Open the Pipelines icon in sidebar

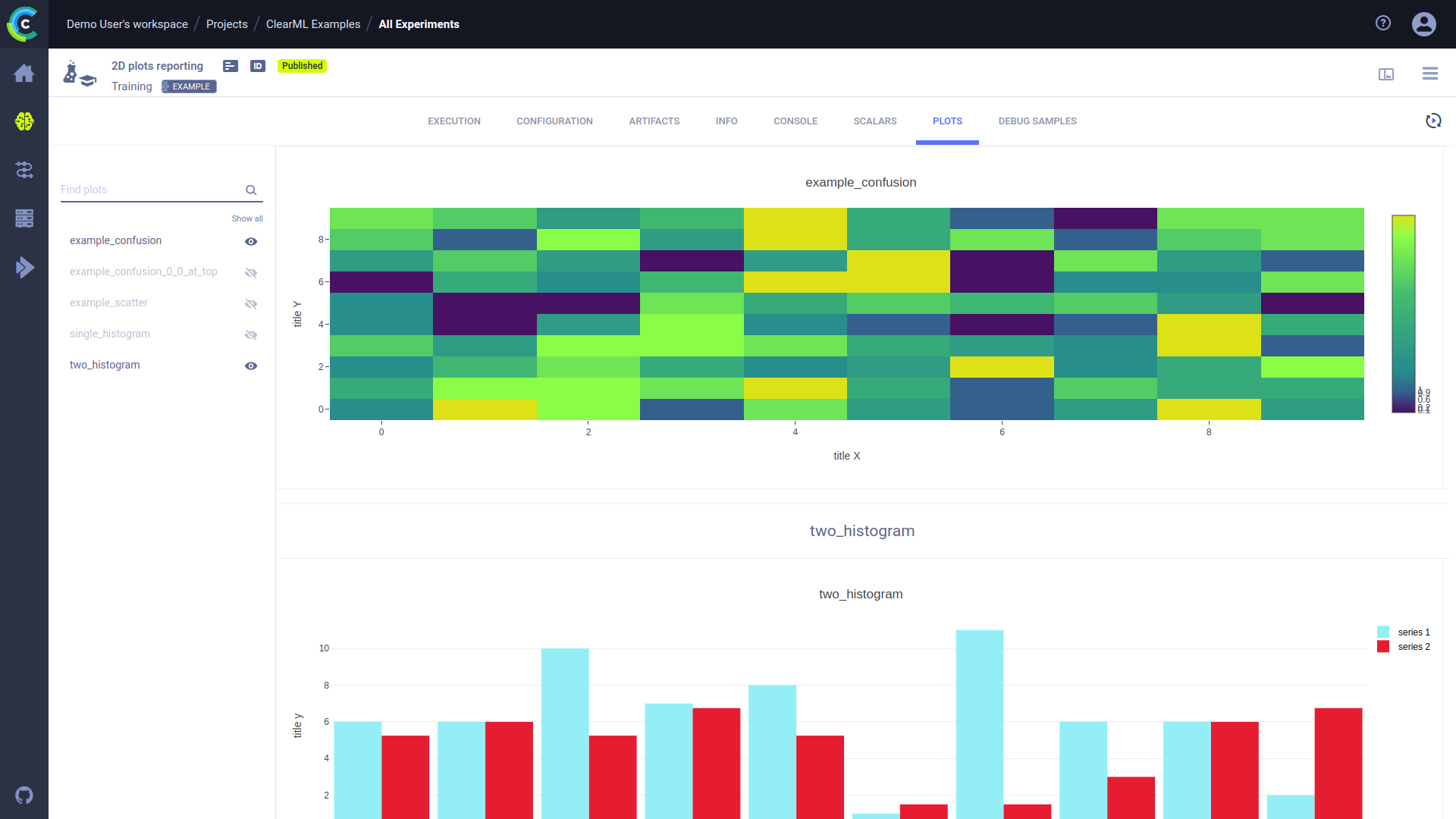click(x=24, y=170)
